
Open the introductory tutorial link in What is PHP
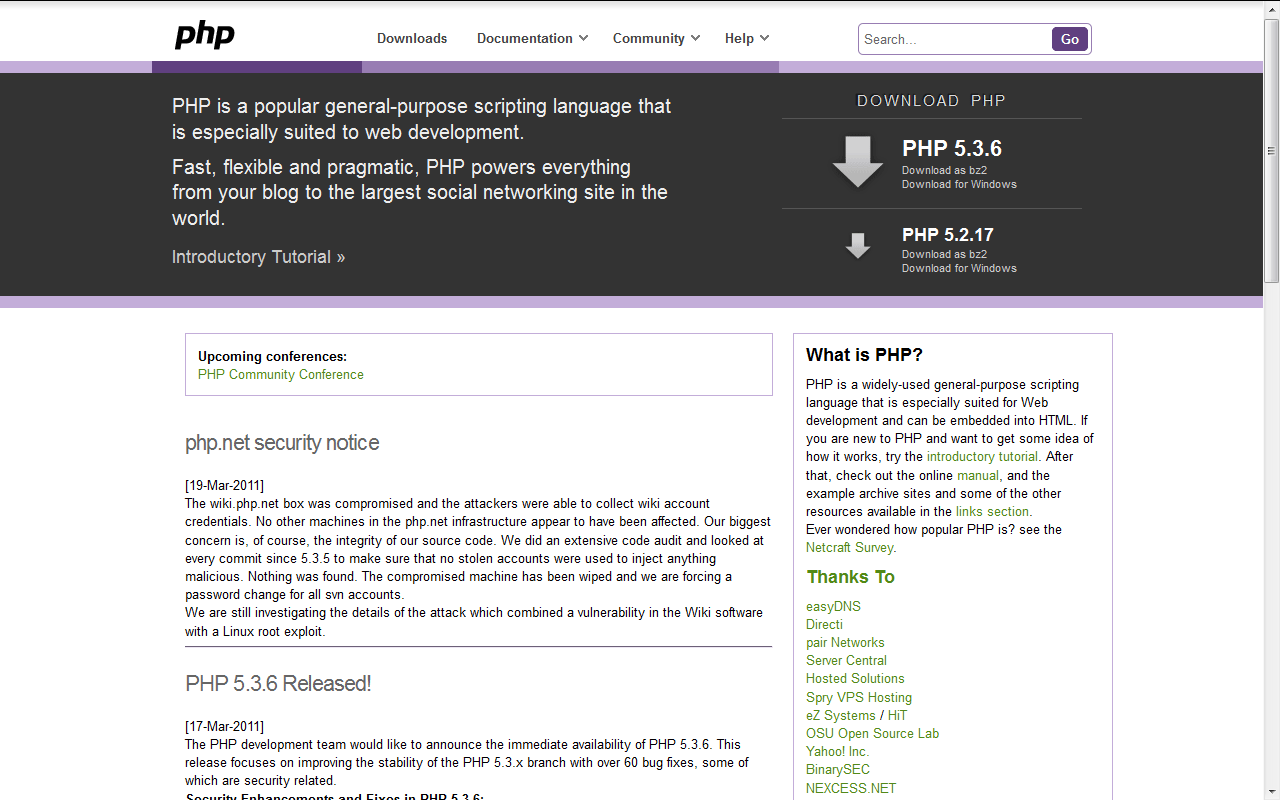pyautogui.click(x=982, y=456)
